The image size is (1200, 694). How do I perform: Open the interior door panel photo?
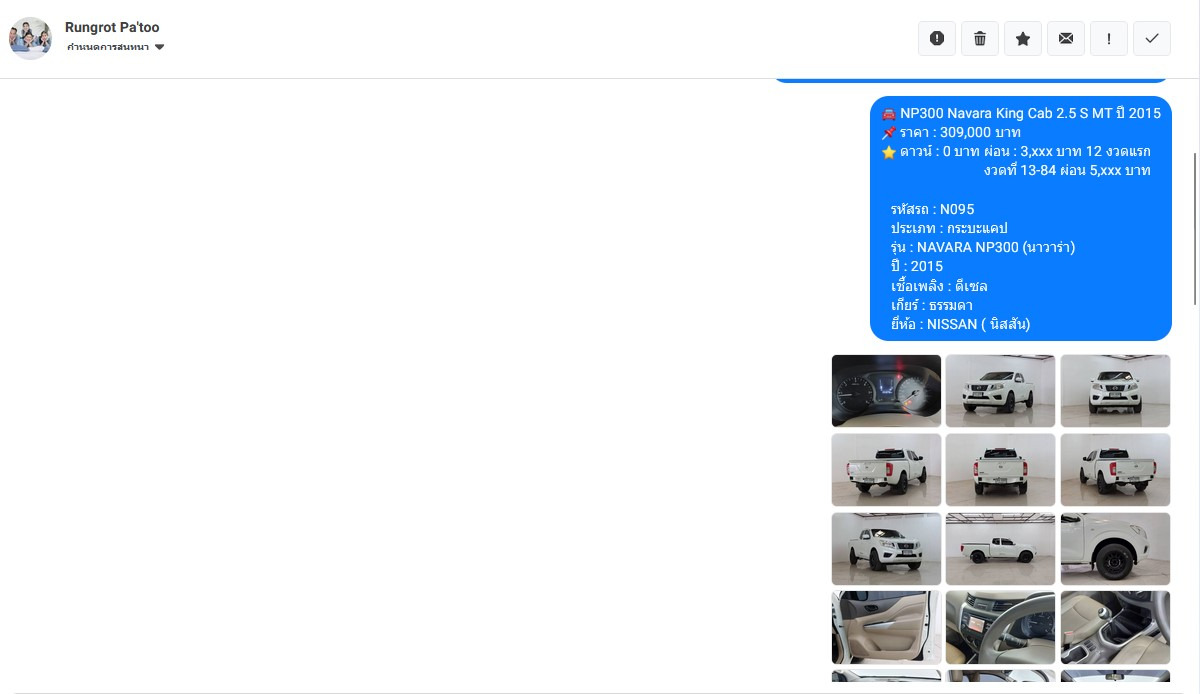[x=886, y=627]
